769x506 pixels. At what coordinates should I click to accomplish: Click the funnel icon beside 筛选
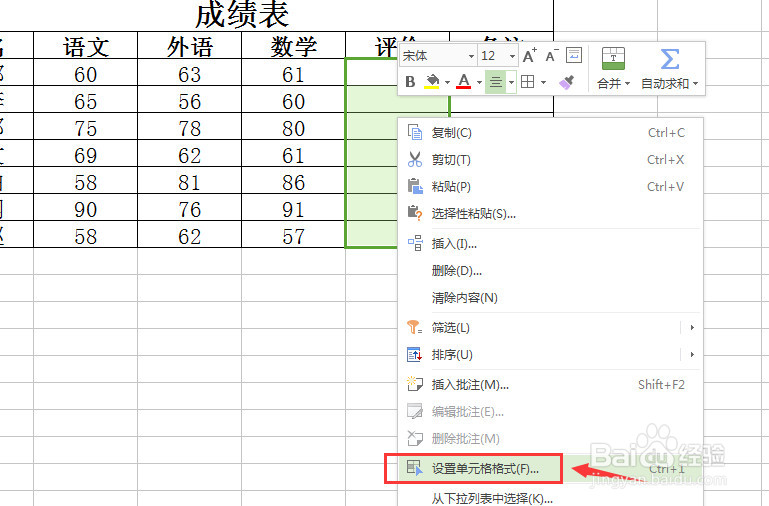[415, 327]
